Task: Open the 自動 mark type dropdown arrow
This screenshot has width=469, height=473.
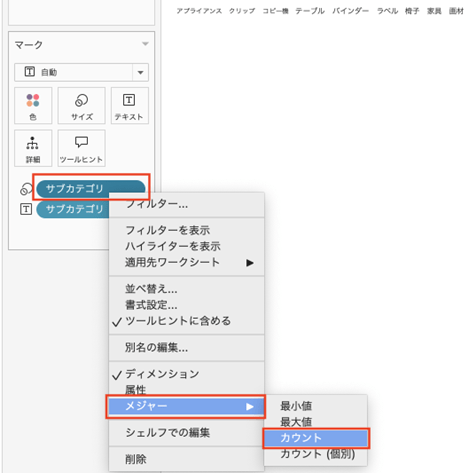Action: coord(140,72)
